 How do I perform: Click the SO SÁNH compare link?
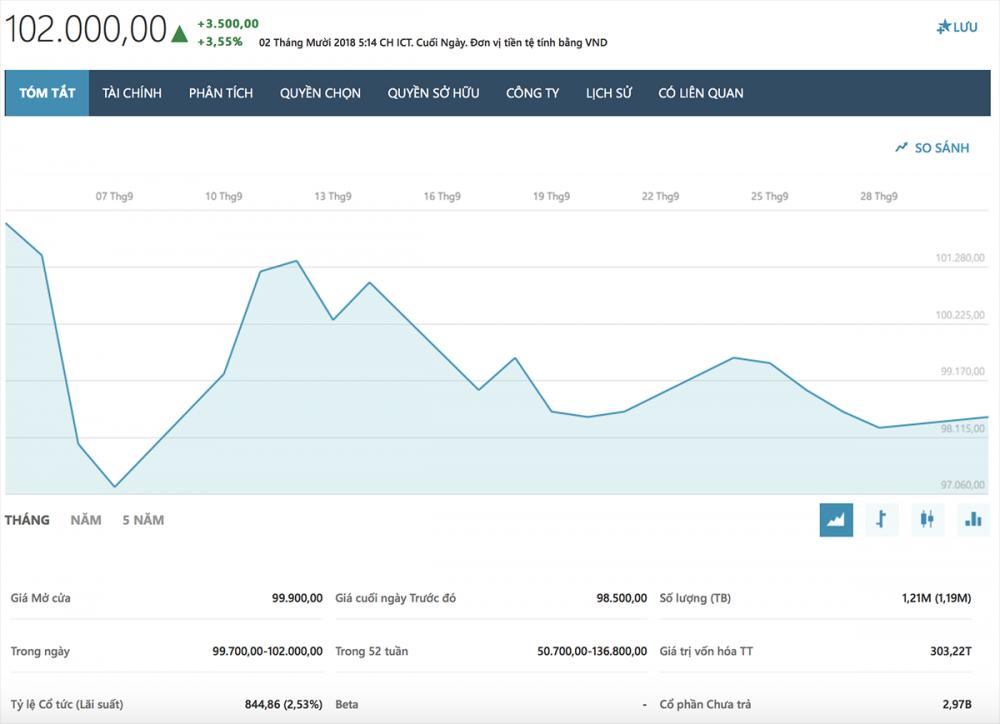click(942, 148)
